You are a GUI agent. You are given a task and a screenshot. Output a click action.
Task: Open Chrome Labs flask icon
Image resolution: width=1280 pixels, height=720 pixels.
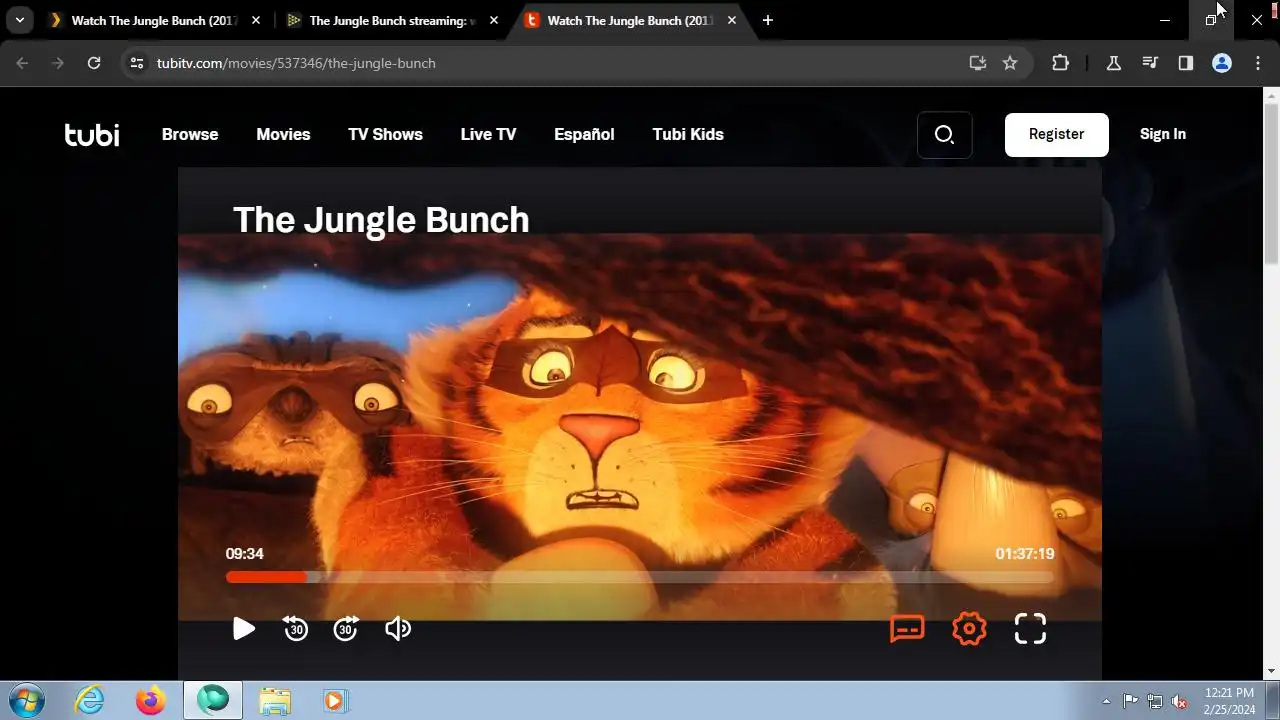1113,63
